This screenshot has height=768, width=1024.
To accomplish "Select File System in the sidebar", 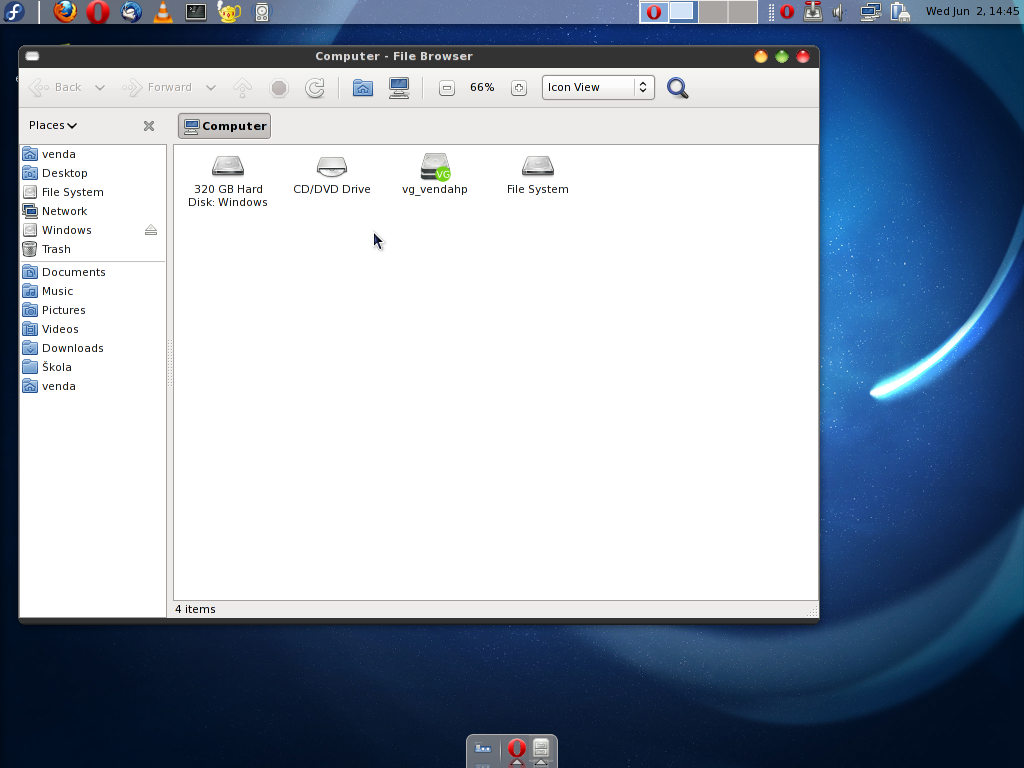I will [93, 192].
